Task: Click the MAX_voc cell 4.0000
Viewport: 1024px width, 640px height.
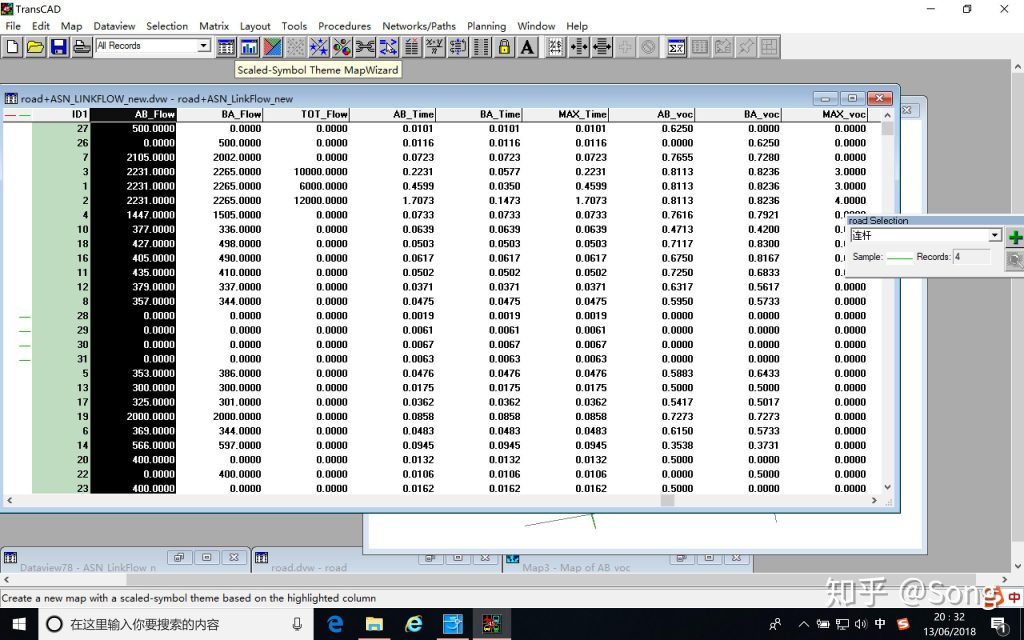Action: coord(824,200)
